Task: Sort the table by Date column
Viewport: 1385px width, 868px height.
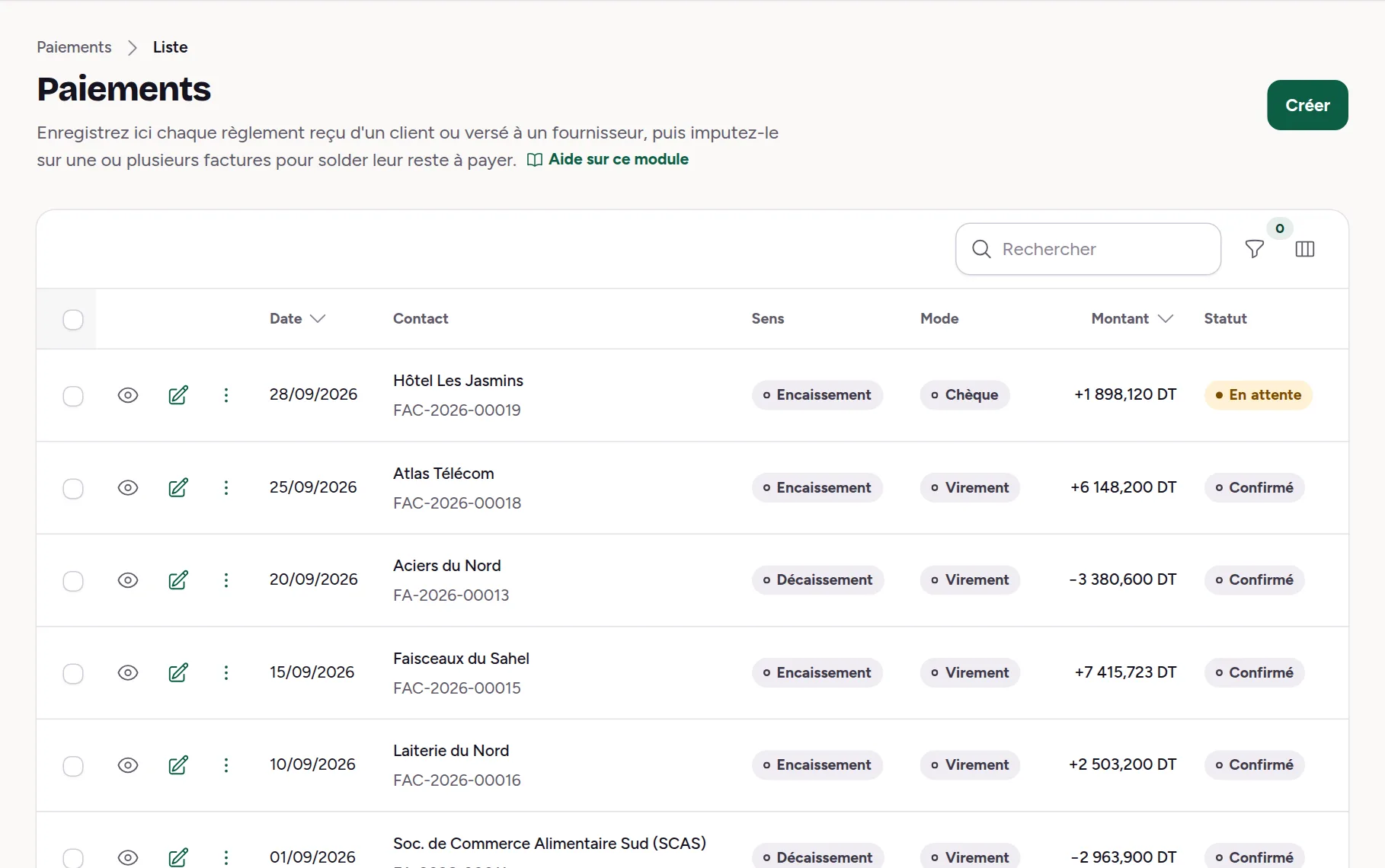Action: (x=297, y=318)
